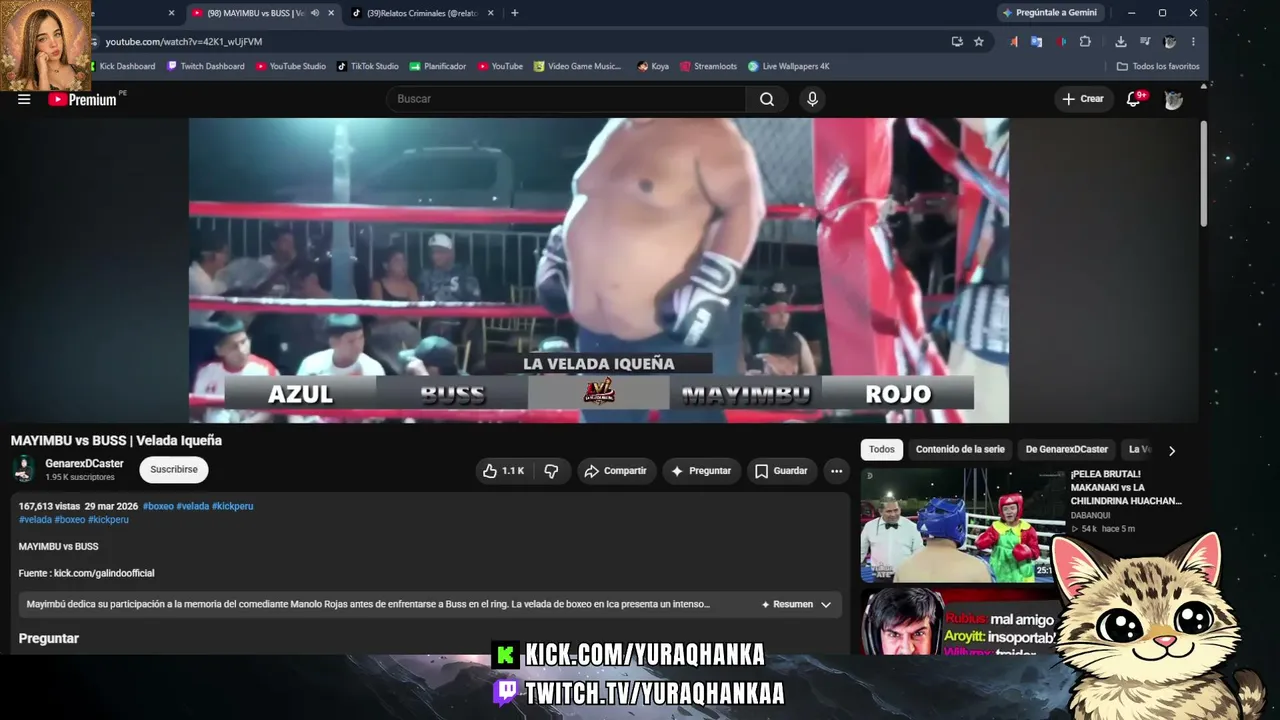Share video via Compartir button

tap(615, 471)
